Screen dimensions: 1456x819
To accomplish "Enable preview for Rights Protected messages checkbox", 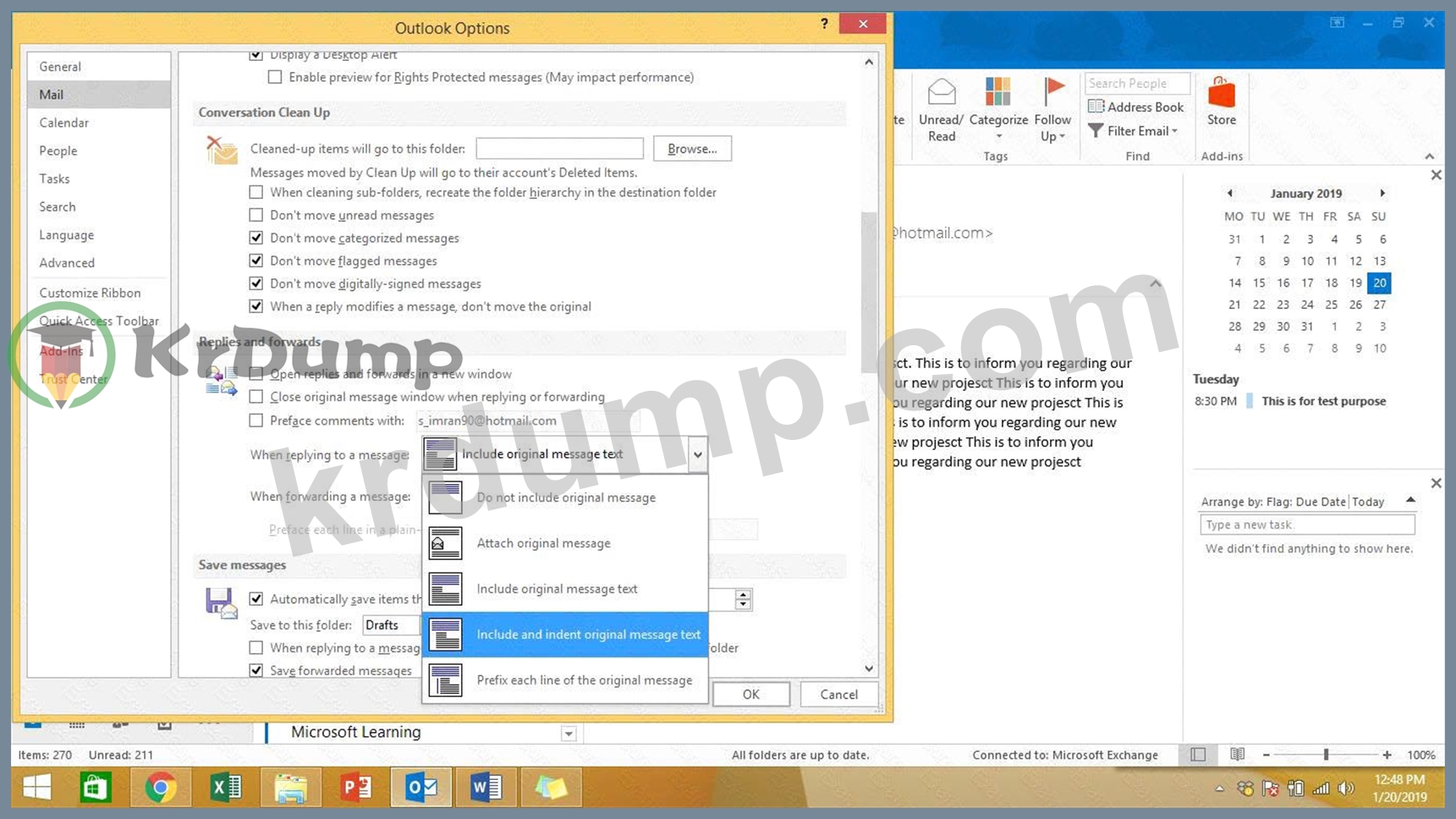I will pos(275,77).
